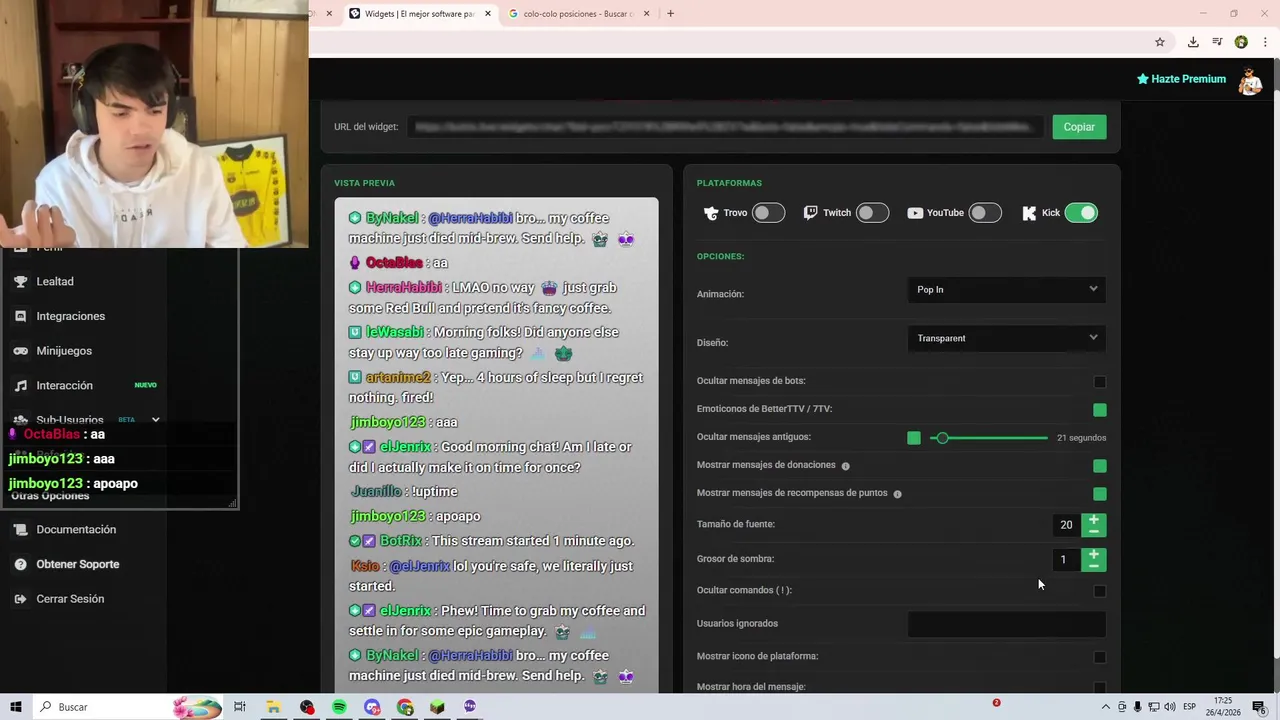Click the Ocultar mensajes antiguos slider handle

click(941, 438)
